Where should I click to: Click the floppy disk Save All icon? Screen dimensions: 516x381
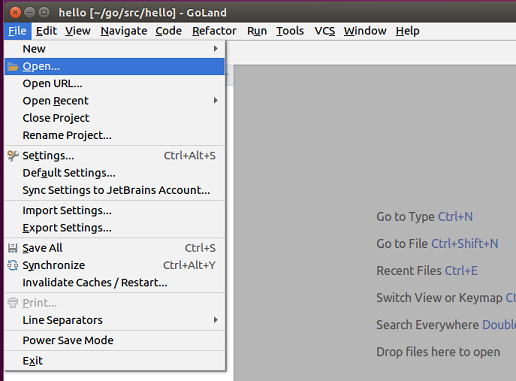point(13,248)
